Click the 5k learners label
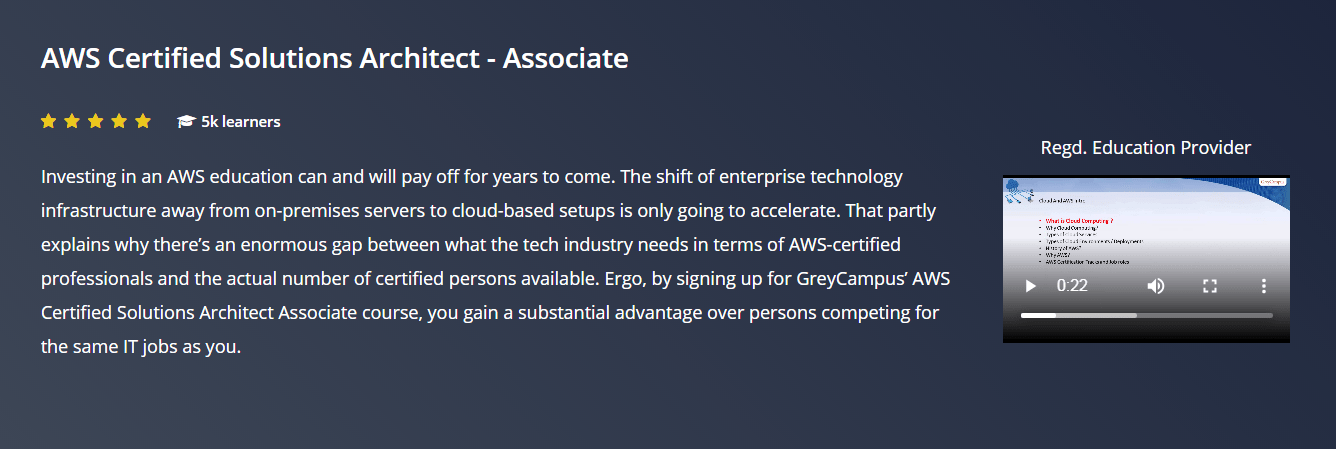Image resolution: width=1336 pixels, height=449 pixels. [x=241, y=122]
